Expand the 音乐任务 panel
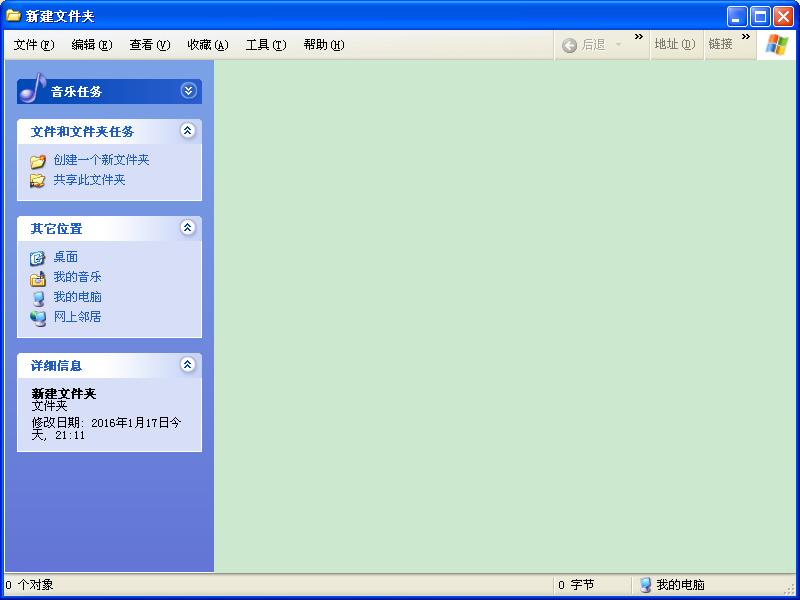 click(x=188, y=90)
